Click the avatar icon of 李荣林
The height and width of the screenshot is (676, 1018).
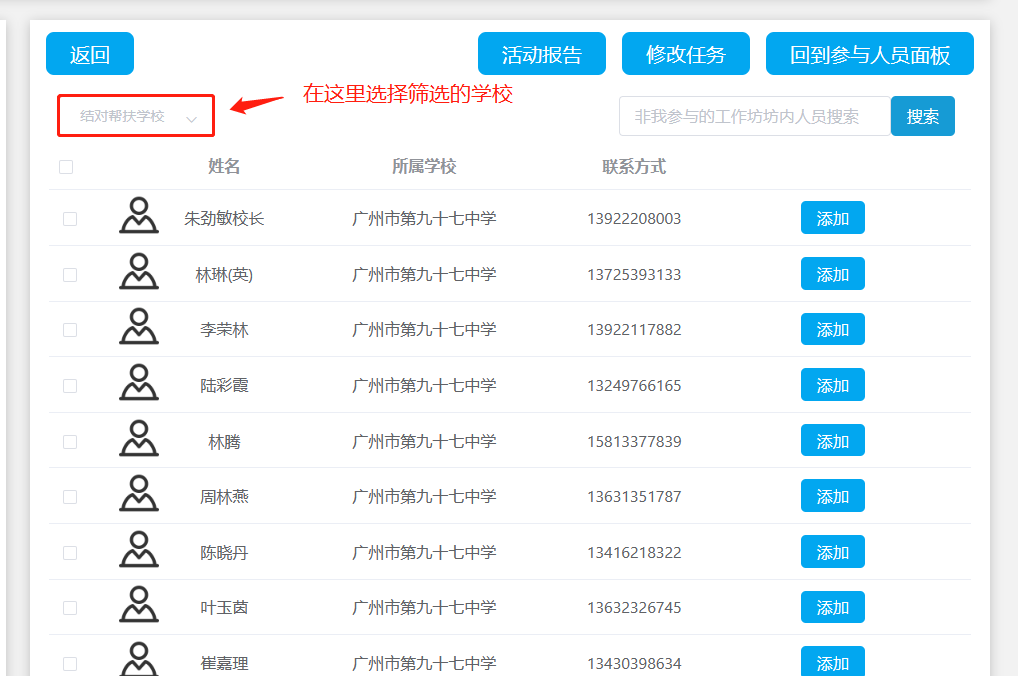(139, 327)
